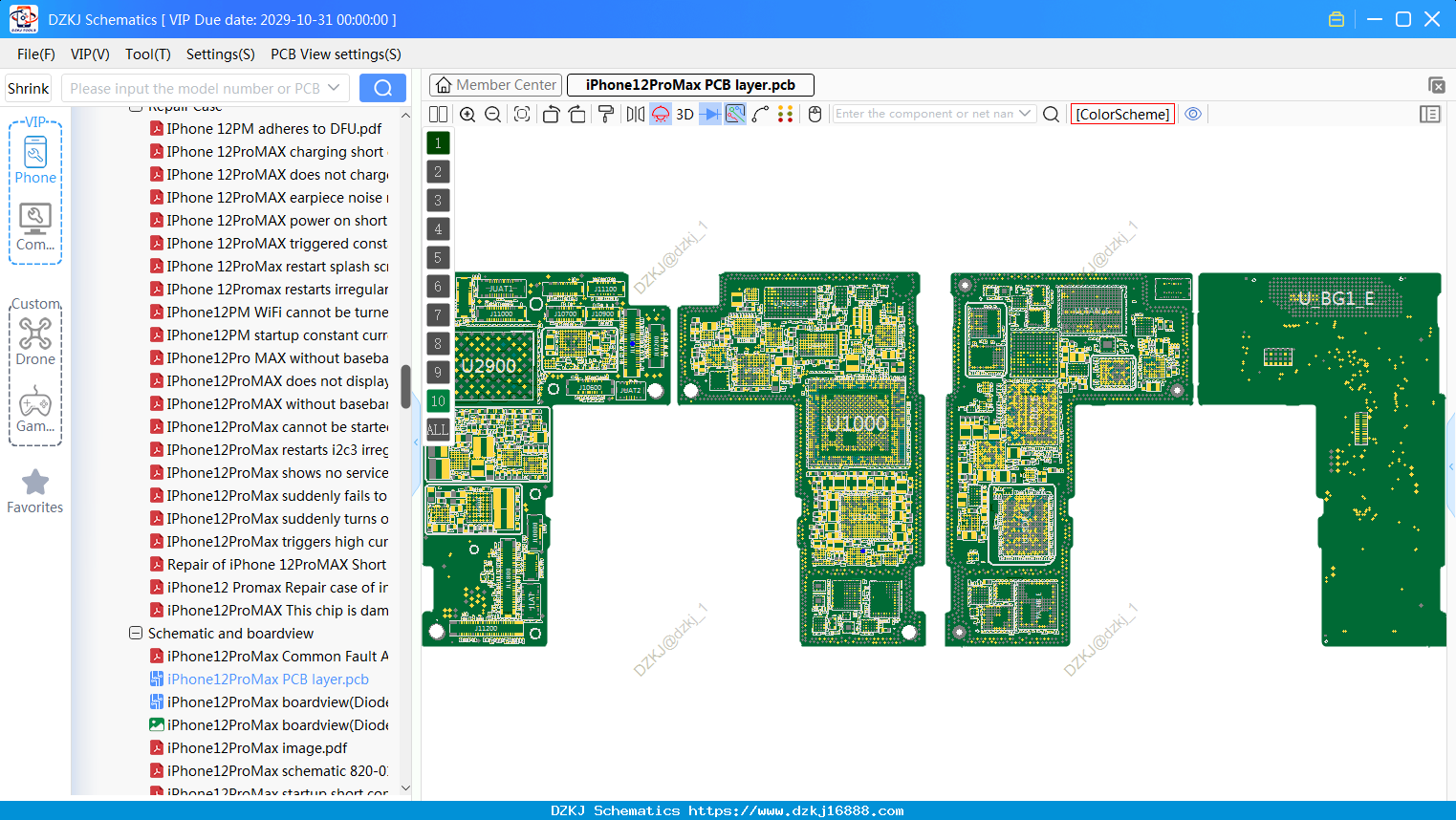Screen dimensions: 1456x820
Task: Click the file tree scroll down arrow
Action: coord(405,788)
